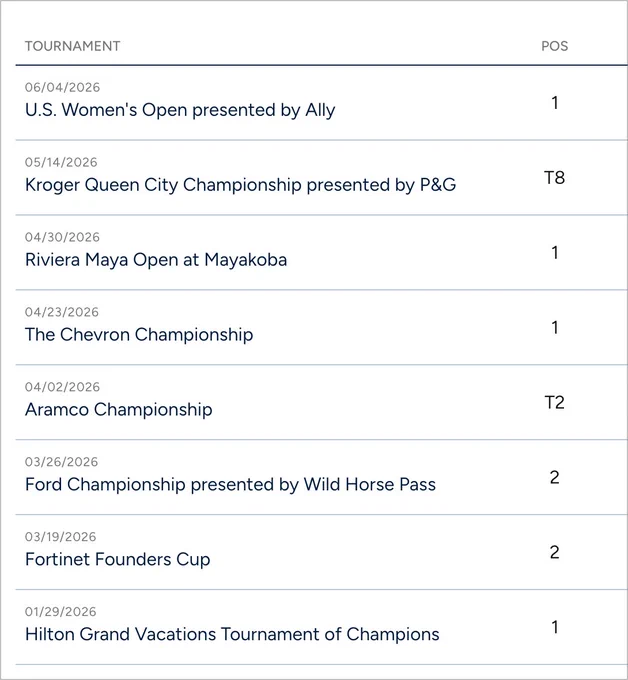This screenshot has height=680, width=628.
Task: Click position 1 for Riviera Maya Open
Action: click(x=555, y=252)
